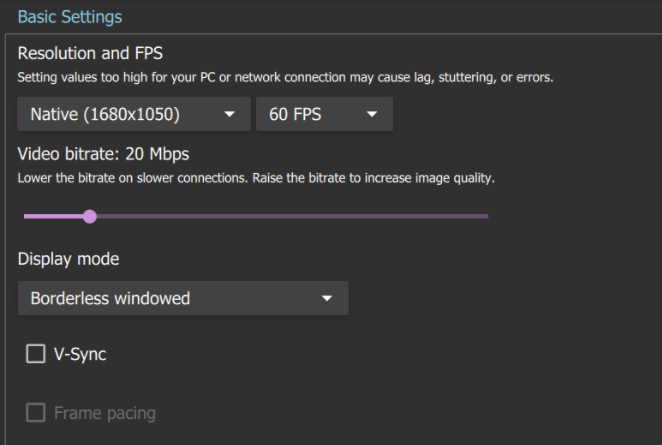
Task: Click the arrow on the resolution dropdown
Action: tap(231, 114)
